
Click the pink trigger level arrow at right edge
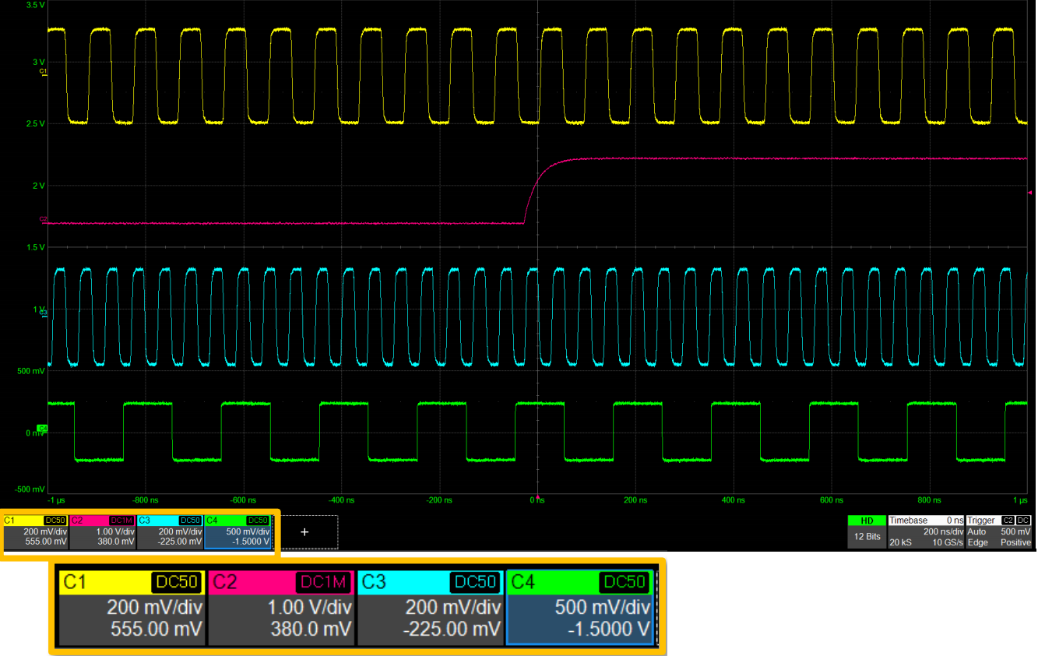[1029, 193]
